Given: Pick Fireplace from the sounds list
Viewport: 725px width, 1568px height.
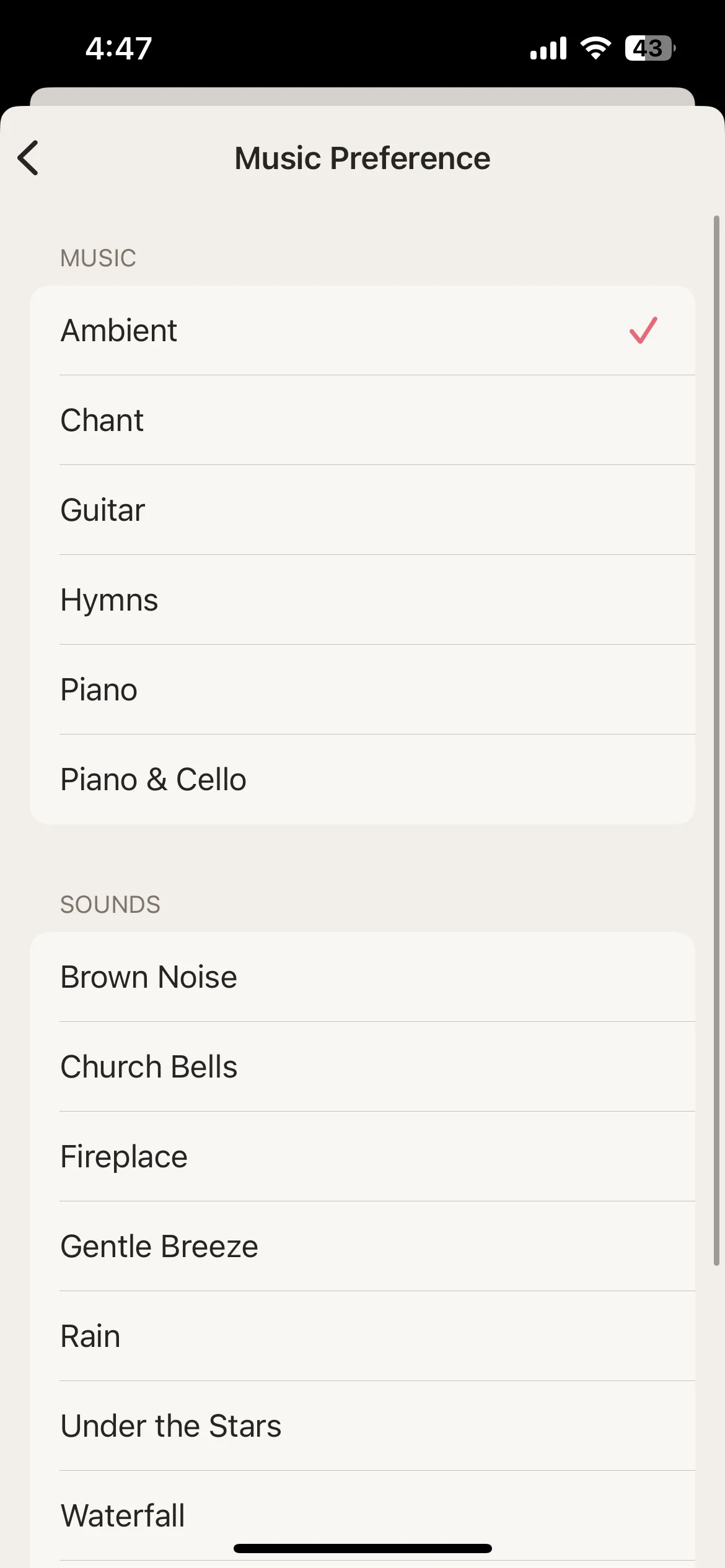Looking at the screenshot, I should click(362, 1156).
